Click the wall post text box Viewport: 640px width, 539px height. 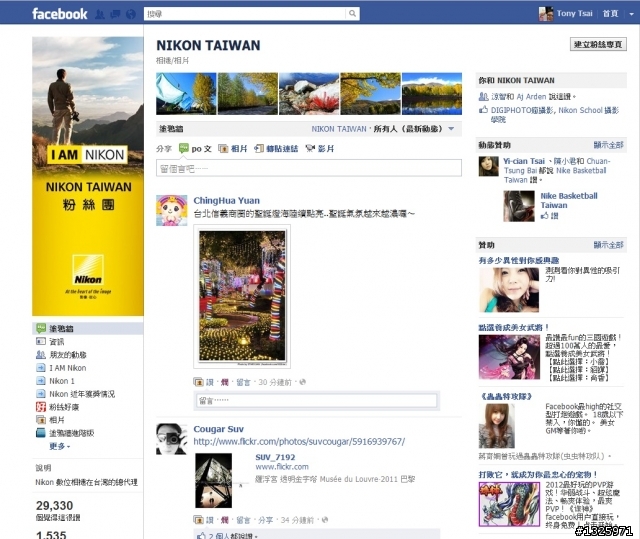click(309, 168)
